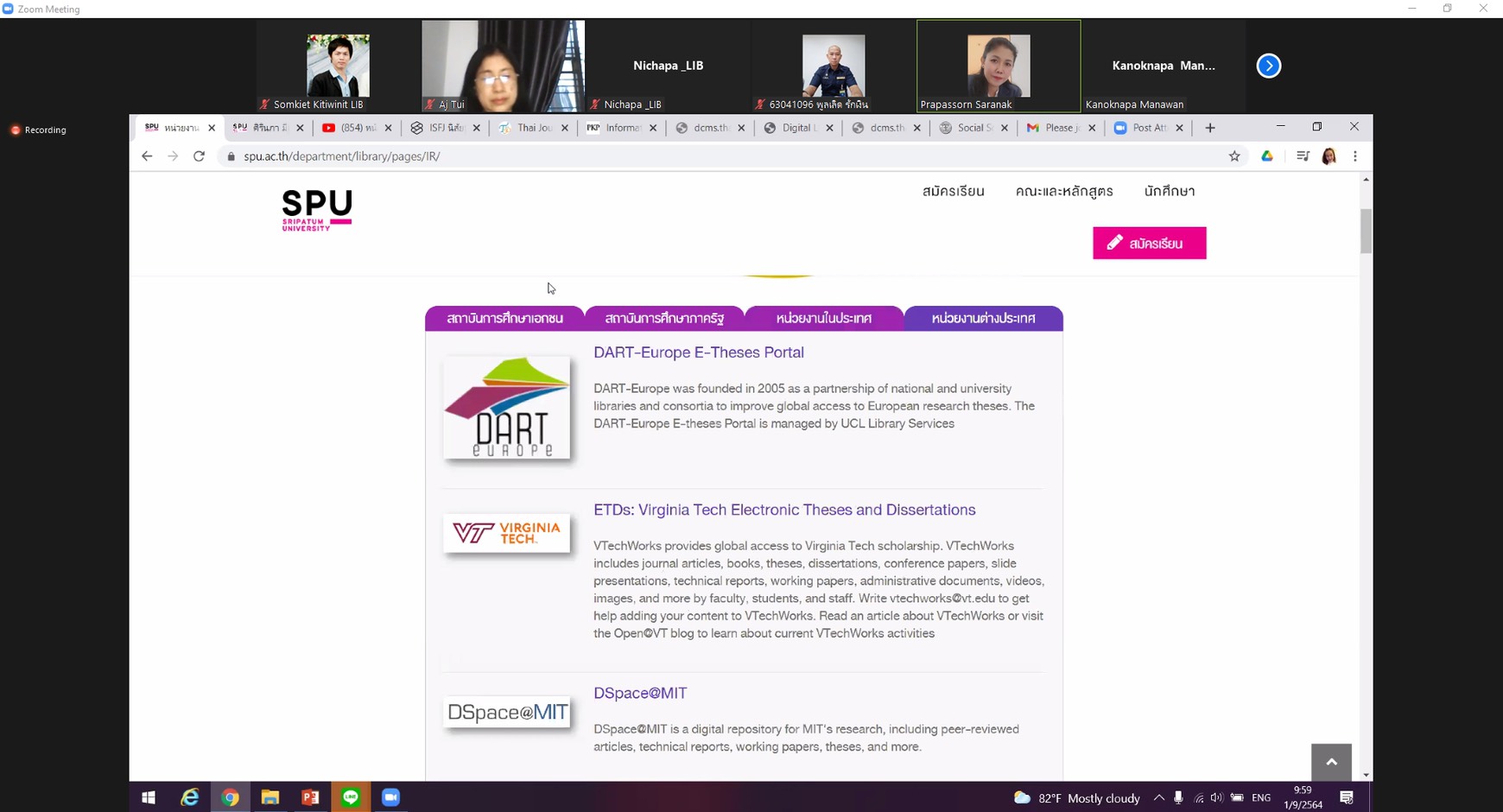Viewport: 1503px width, 812px height.
Task: Open Zoom from the taskbar
Action: point(391,797)
